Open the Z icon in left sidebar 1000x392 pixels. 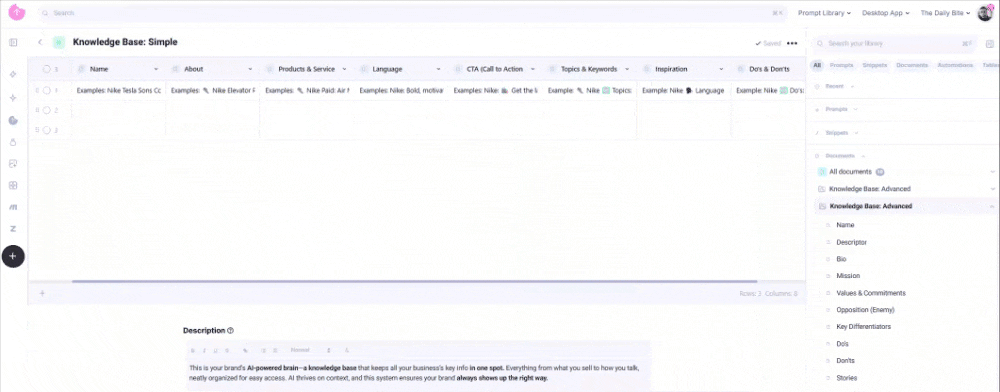13,229
